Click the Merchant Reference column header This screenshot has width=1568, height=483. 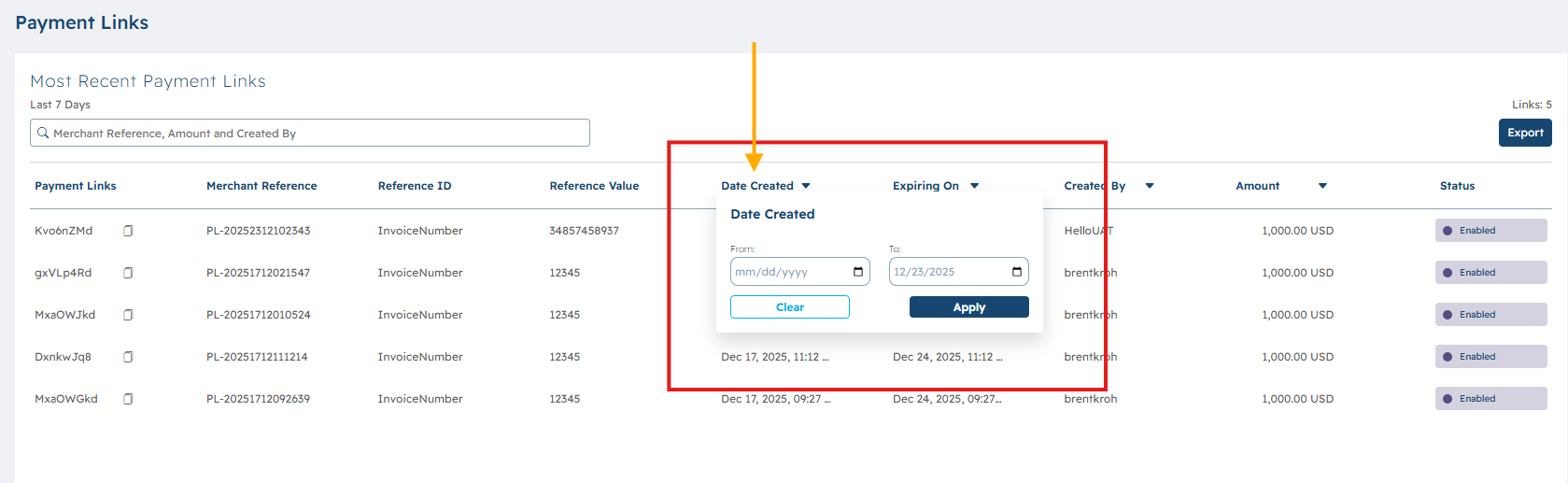[x=261, y=186]
